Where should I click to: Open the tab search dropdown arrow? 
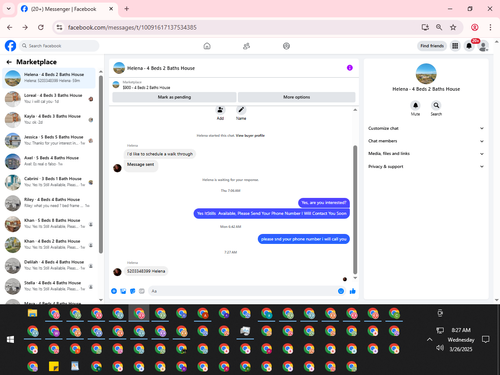point(9,9)
